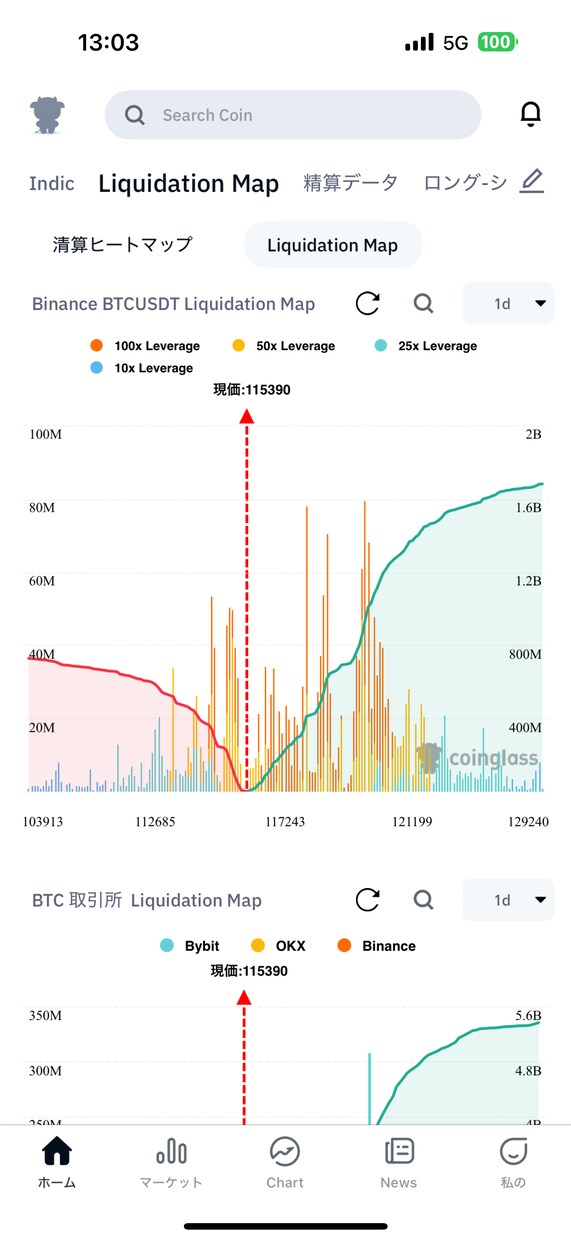Click the 117243 x-axis price label
This screenshot has height=1240, width=571.
[285, 822]
